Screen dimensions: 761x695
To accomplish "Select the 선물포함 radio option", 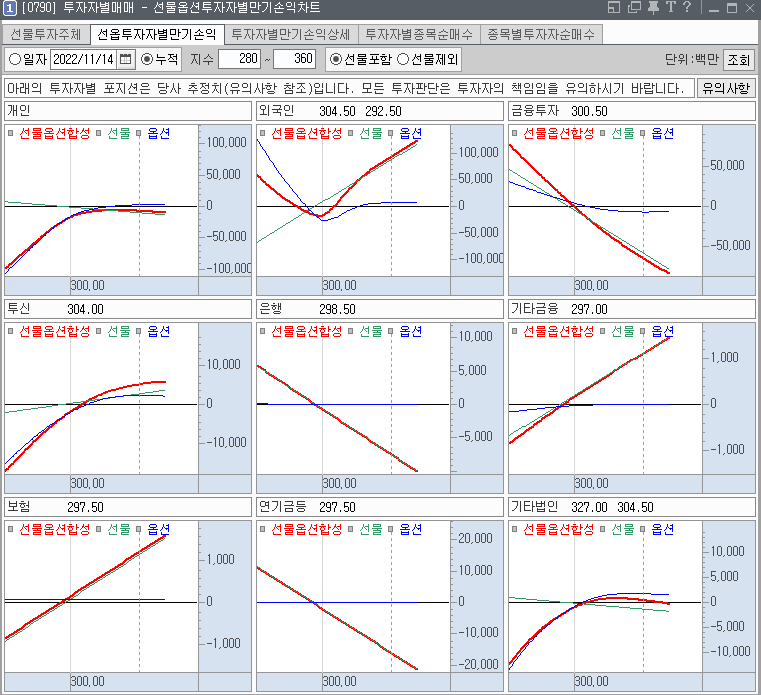I will pos(335,59).
